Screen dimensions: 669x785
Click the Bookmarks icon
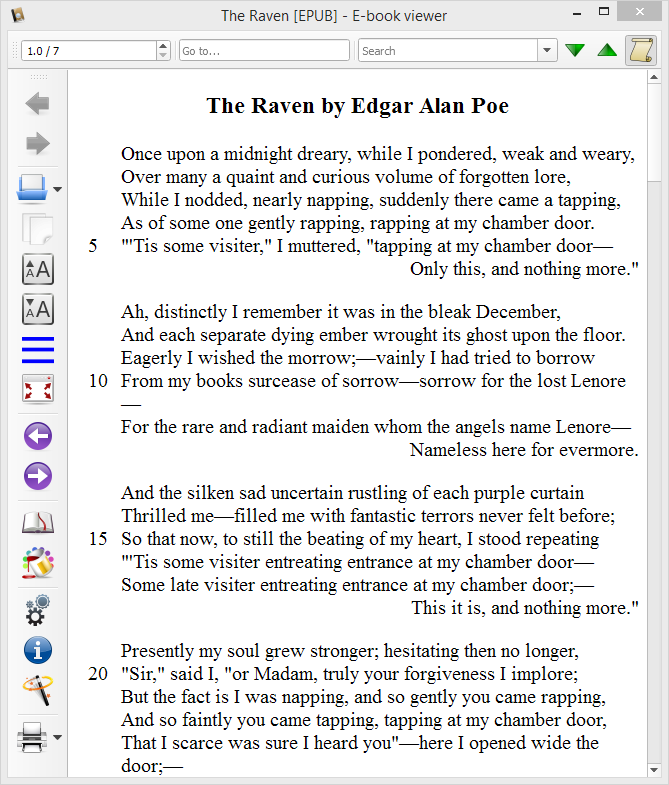tap(38, 523)
